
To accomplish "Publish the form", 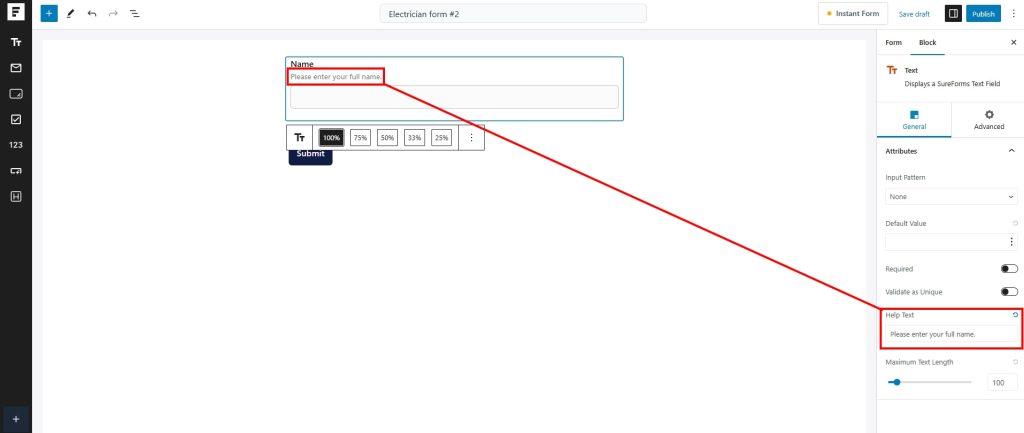I will click(984, 14).
